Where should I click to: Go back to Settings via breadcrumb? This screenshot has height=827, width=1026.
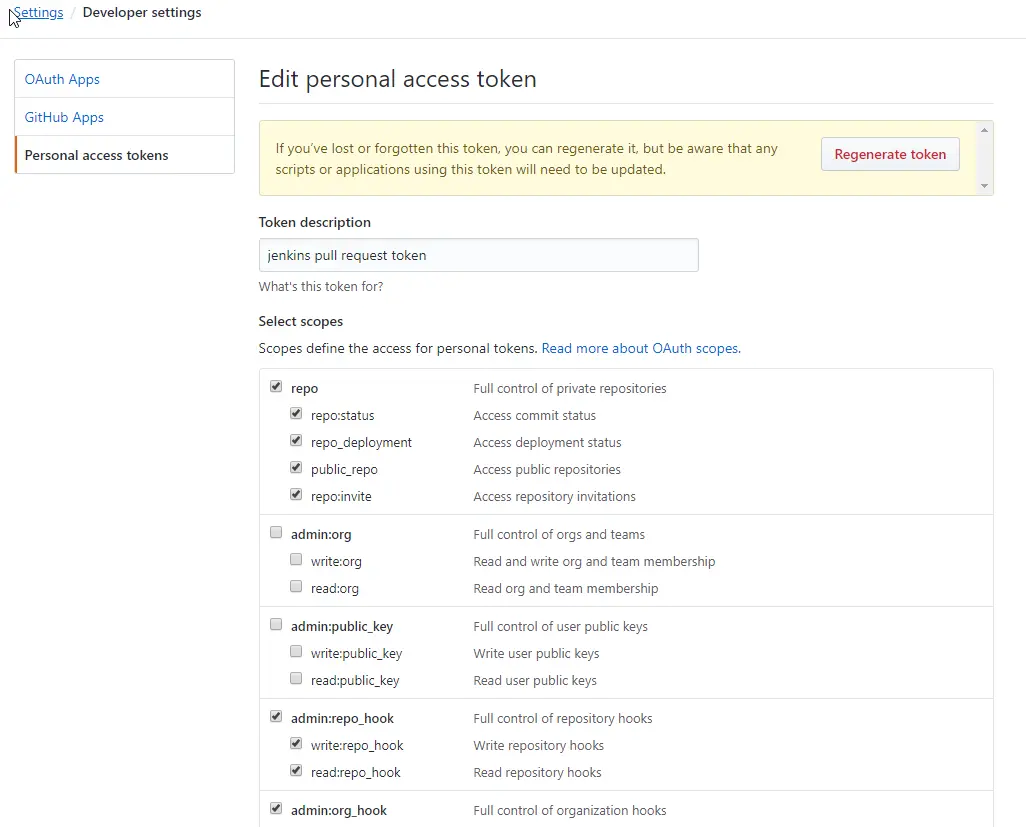(x=39, y=13)
